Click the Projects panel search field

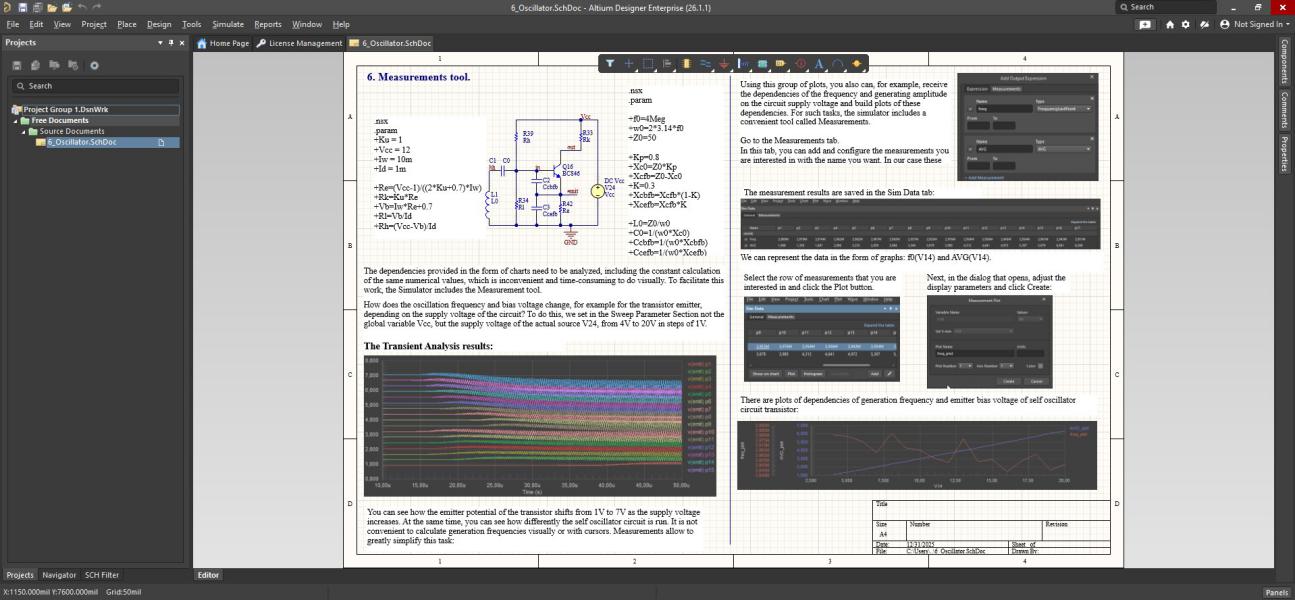coord(95,86)
